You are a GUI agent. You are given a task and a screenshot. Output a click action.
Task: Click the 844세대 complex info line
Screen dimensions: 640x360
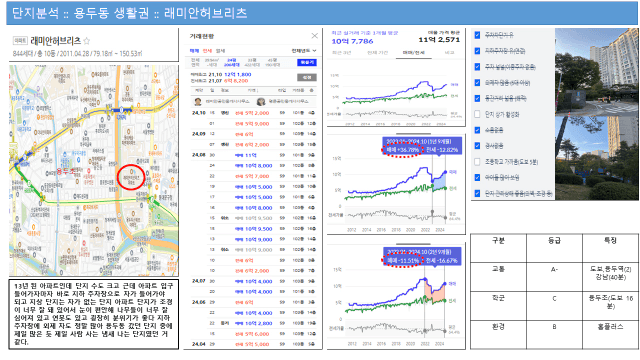(78, 53)
